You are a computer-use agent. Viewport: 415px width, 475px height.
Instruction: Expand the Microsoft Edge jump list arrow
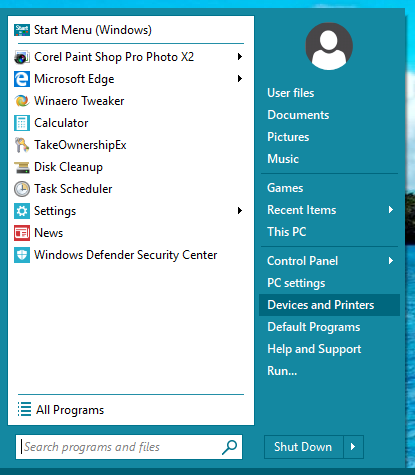240,79
